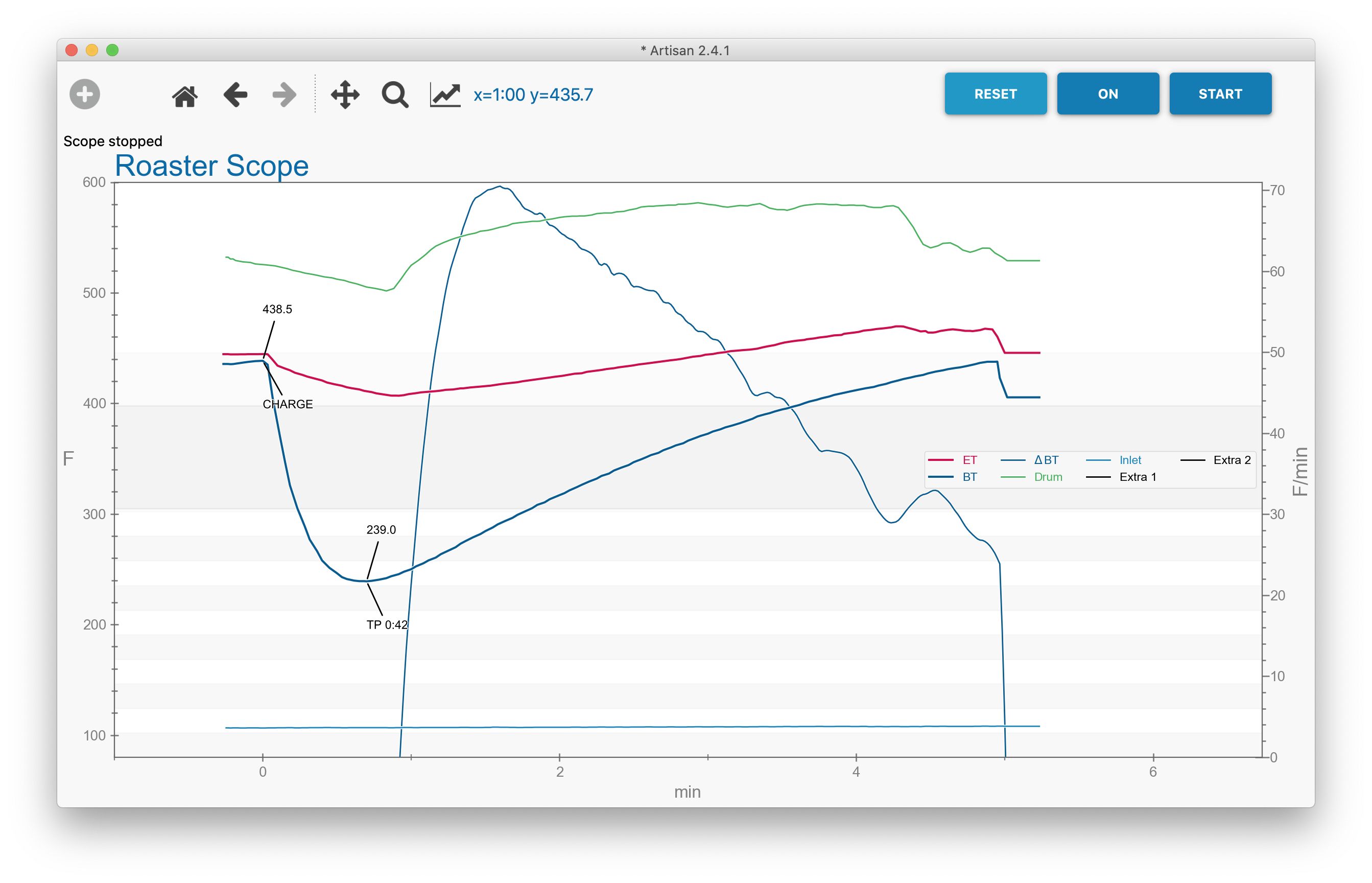This screenshot has height=883, width=1372.
Task: Toggle the ET curve in the legend
Action: (969, 459)
